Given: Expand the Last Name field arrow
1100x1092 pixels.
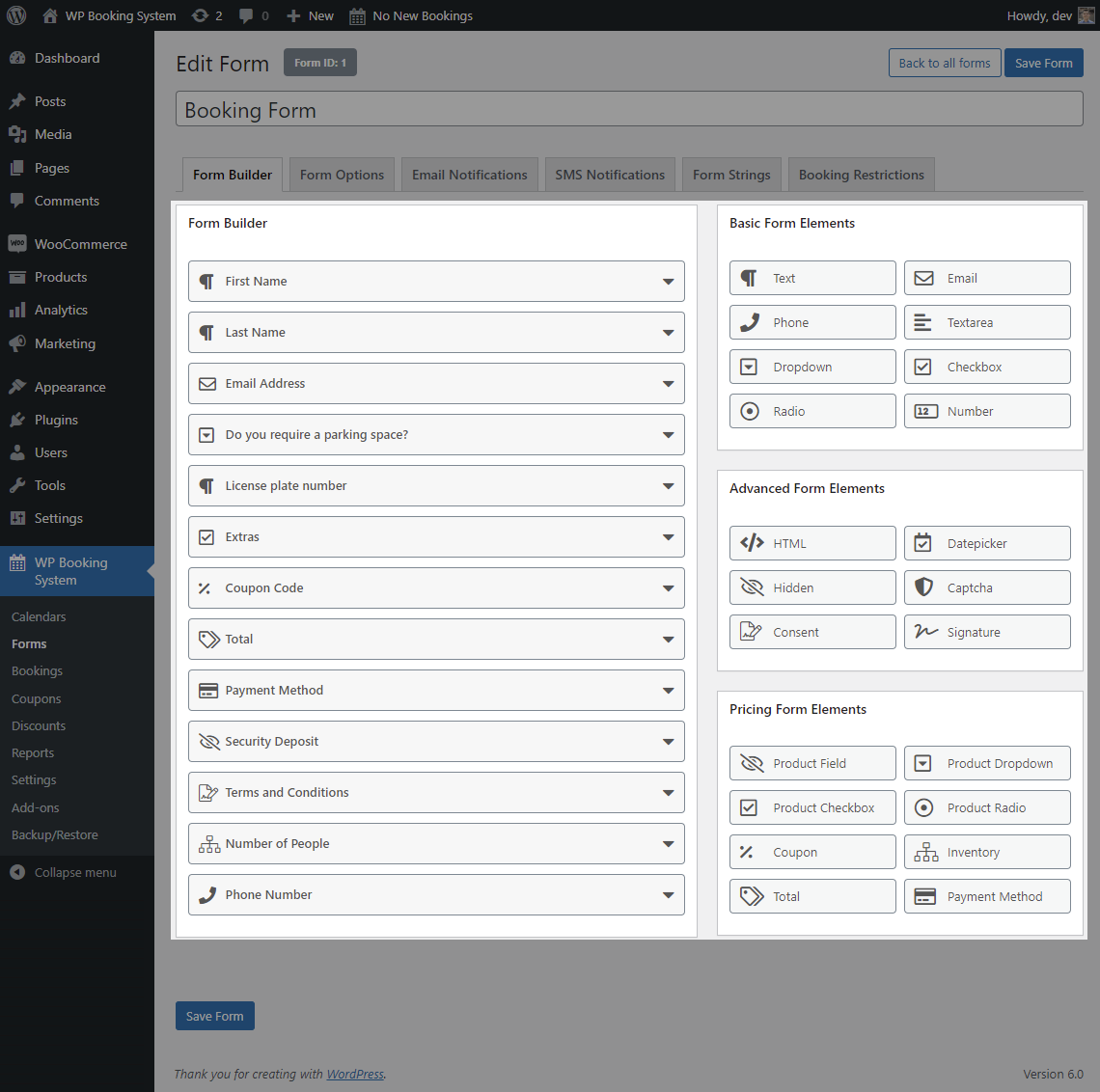Looking at the screenshot, I should click(668, 333).
